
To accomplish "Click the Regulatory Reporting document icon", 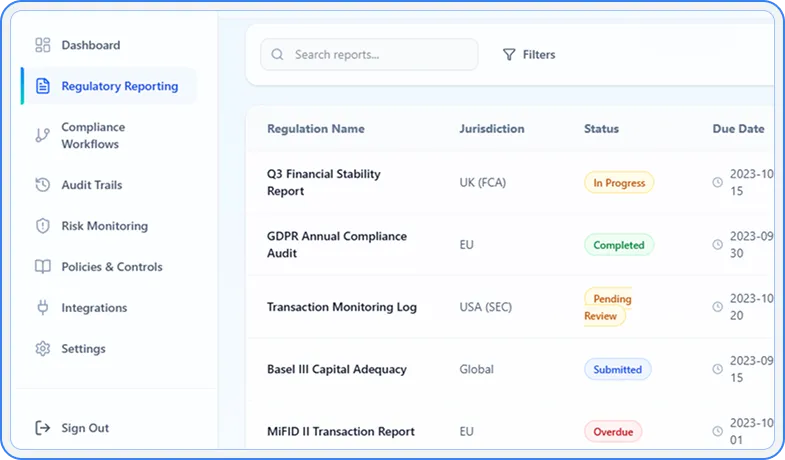I will click(42, 86).
